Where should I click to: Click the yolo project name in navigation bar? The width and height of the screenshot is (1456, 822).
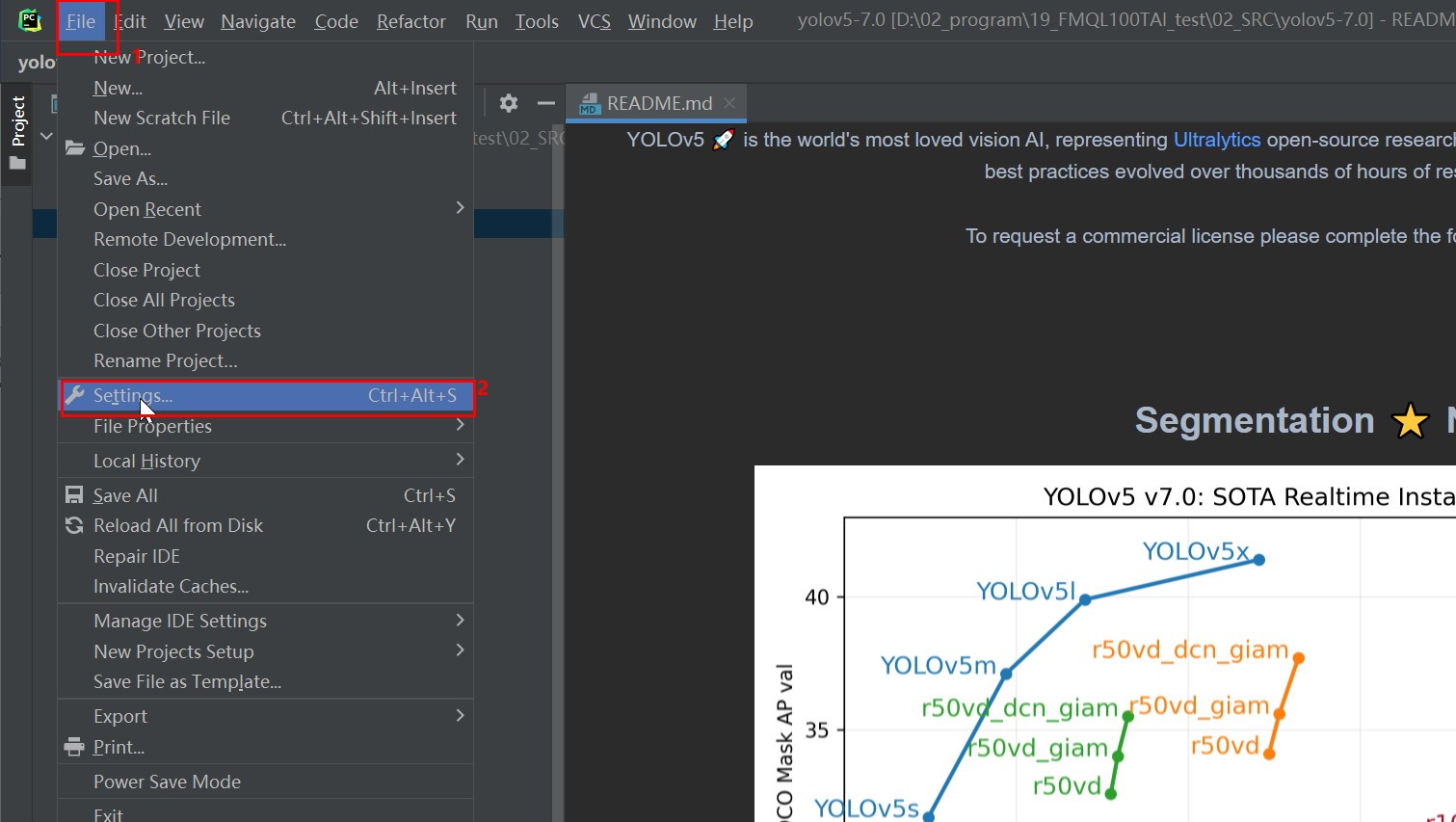pyautogui.click(x=37, y=63)
